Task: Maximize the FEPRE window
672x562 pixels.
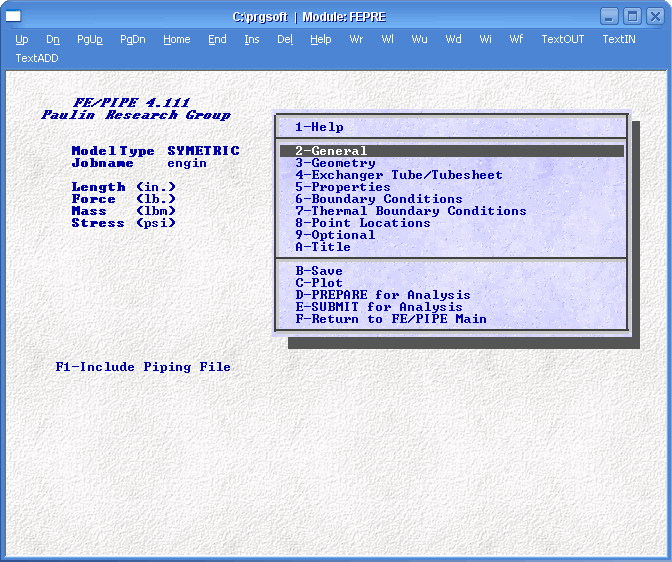Action: [632, 17]
